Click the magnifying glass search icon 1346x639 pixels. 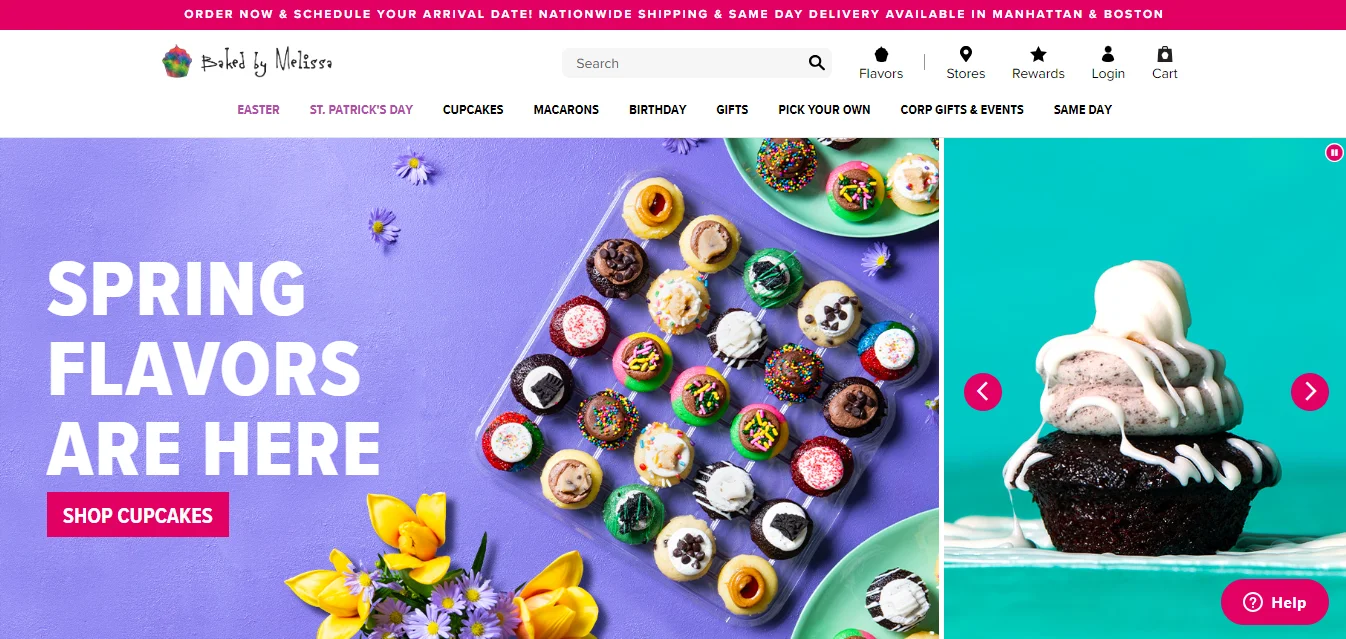(x=817, y=63)
